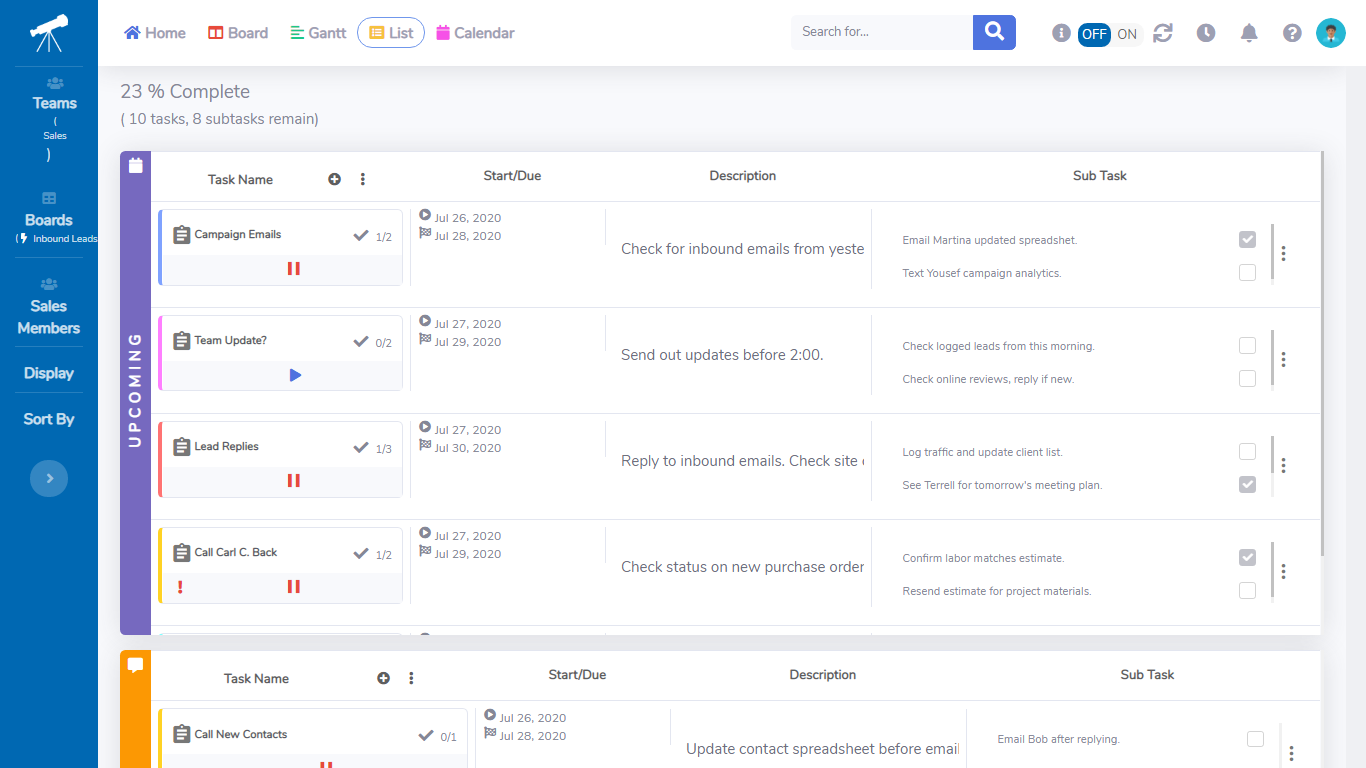Click the Upcoming calendar section icon
The image size is (1366, 768).
pyautogui.click(x=135, y=165)
